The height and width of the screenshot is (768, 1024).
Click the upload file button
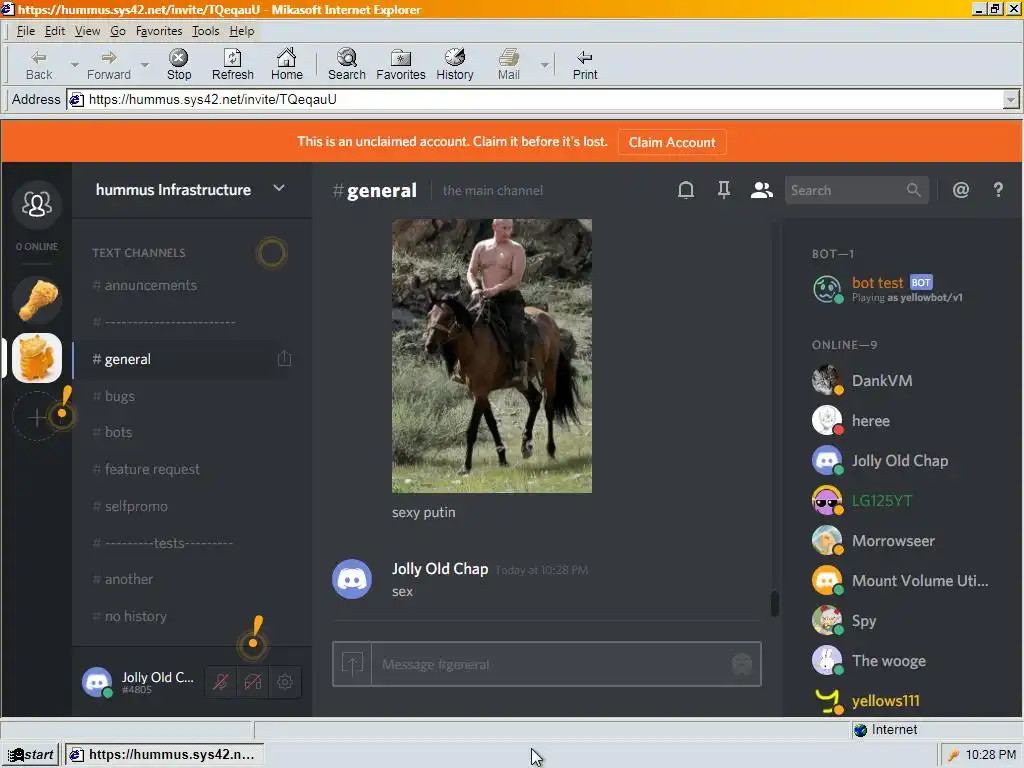(x=352, y=664)
